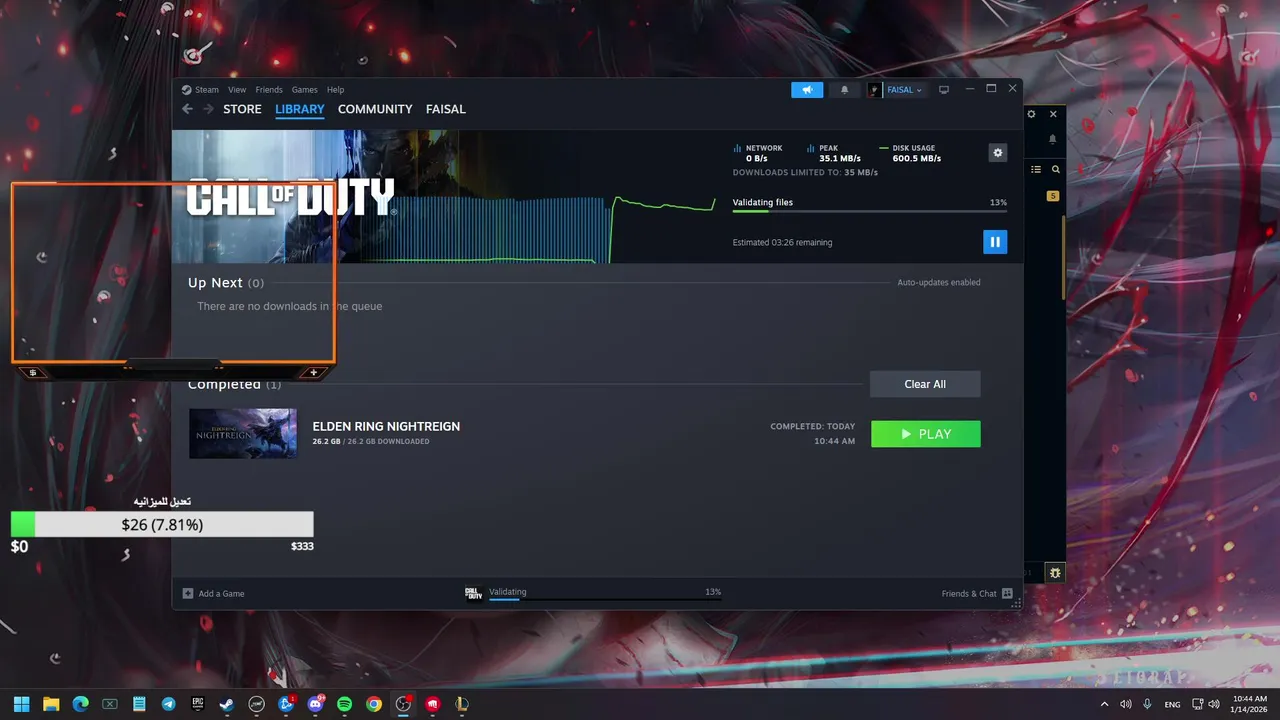1280x720 pixels.
Task: Click the Call of Duty icon in footer
Action: (474, 593)
